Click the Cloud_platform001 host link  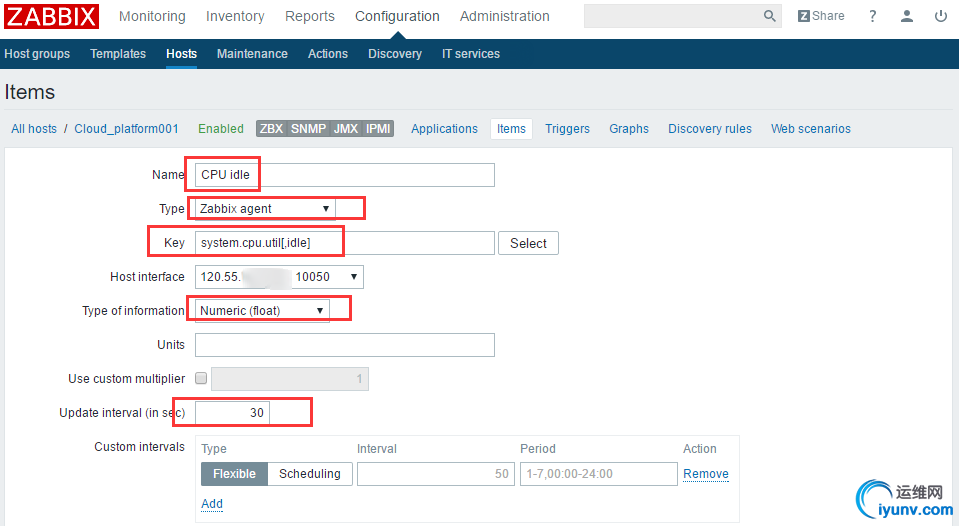pyautogui.click(x=127, y=129)
